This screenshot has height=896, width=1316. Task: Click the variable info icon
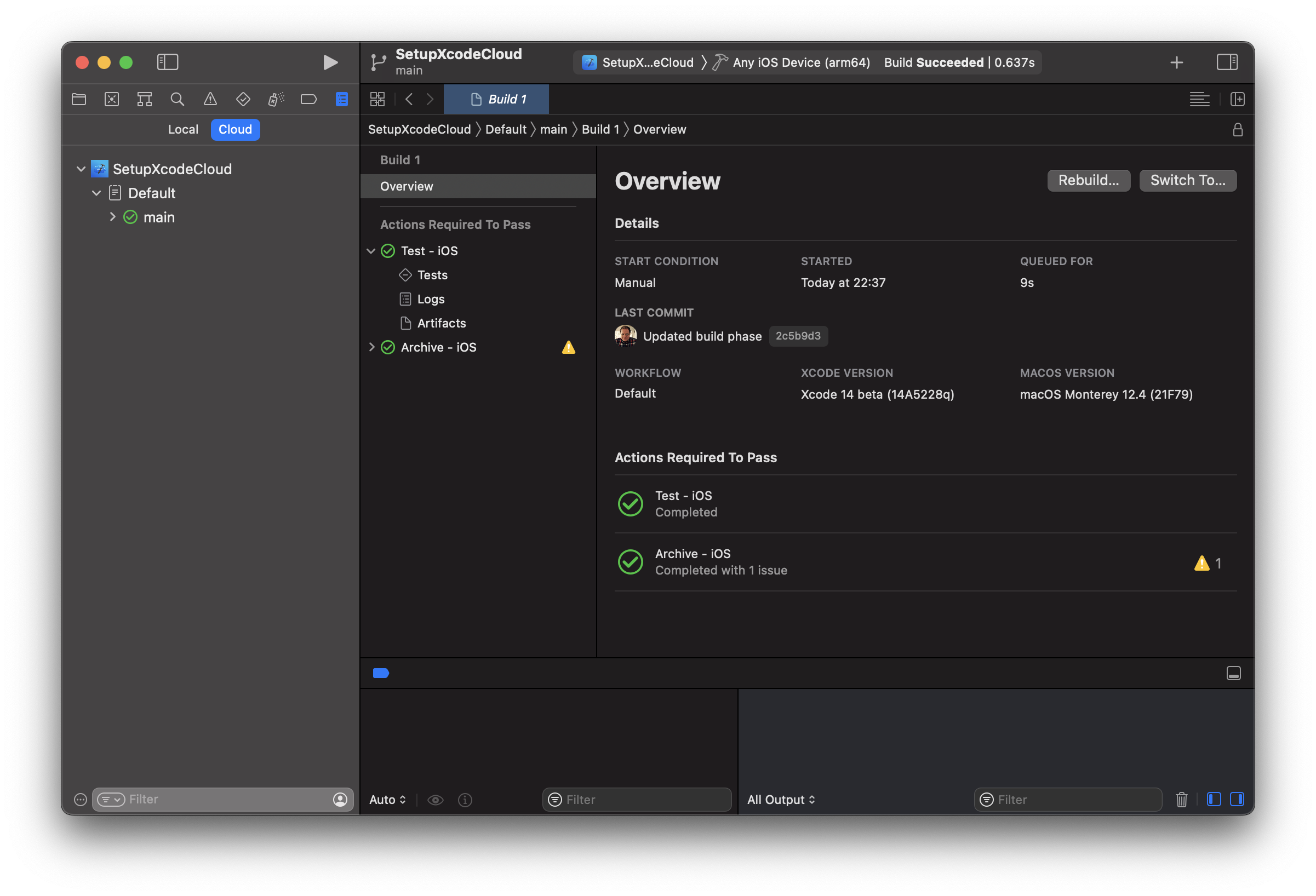click(465, 799)
